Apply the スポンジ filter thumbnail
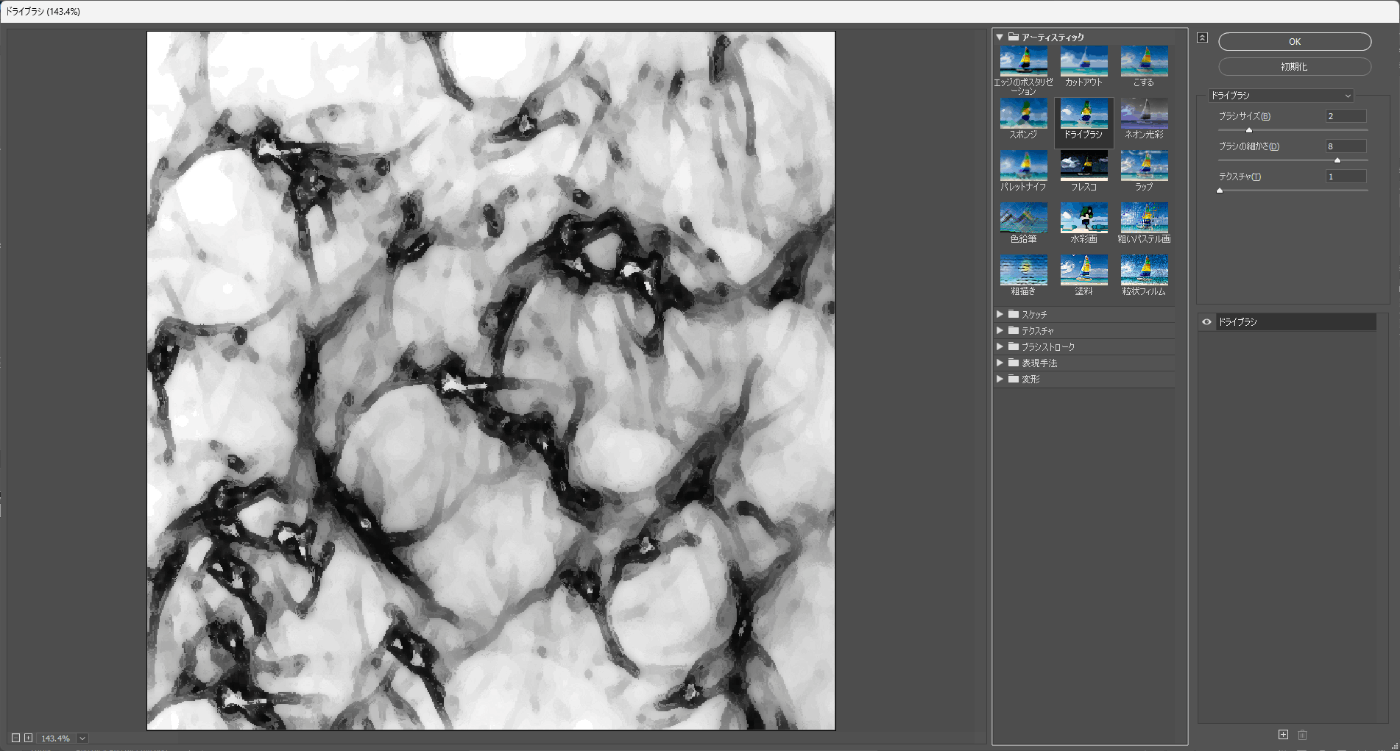 1024,114
